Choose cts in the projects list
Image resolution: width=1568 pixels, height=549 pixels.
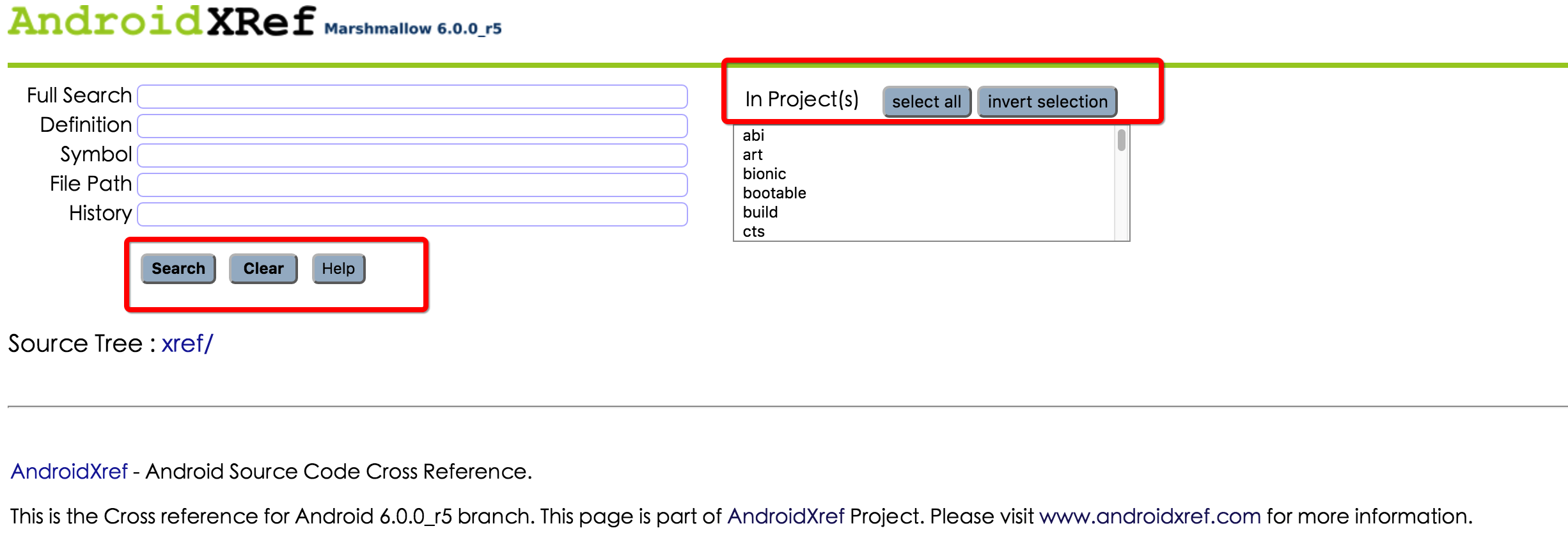(x=754, y=232)
